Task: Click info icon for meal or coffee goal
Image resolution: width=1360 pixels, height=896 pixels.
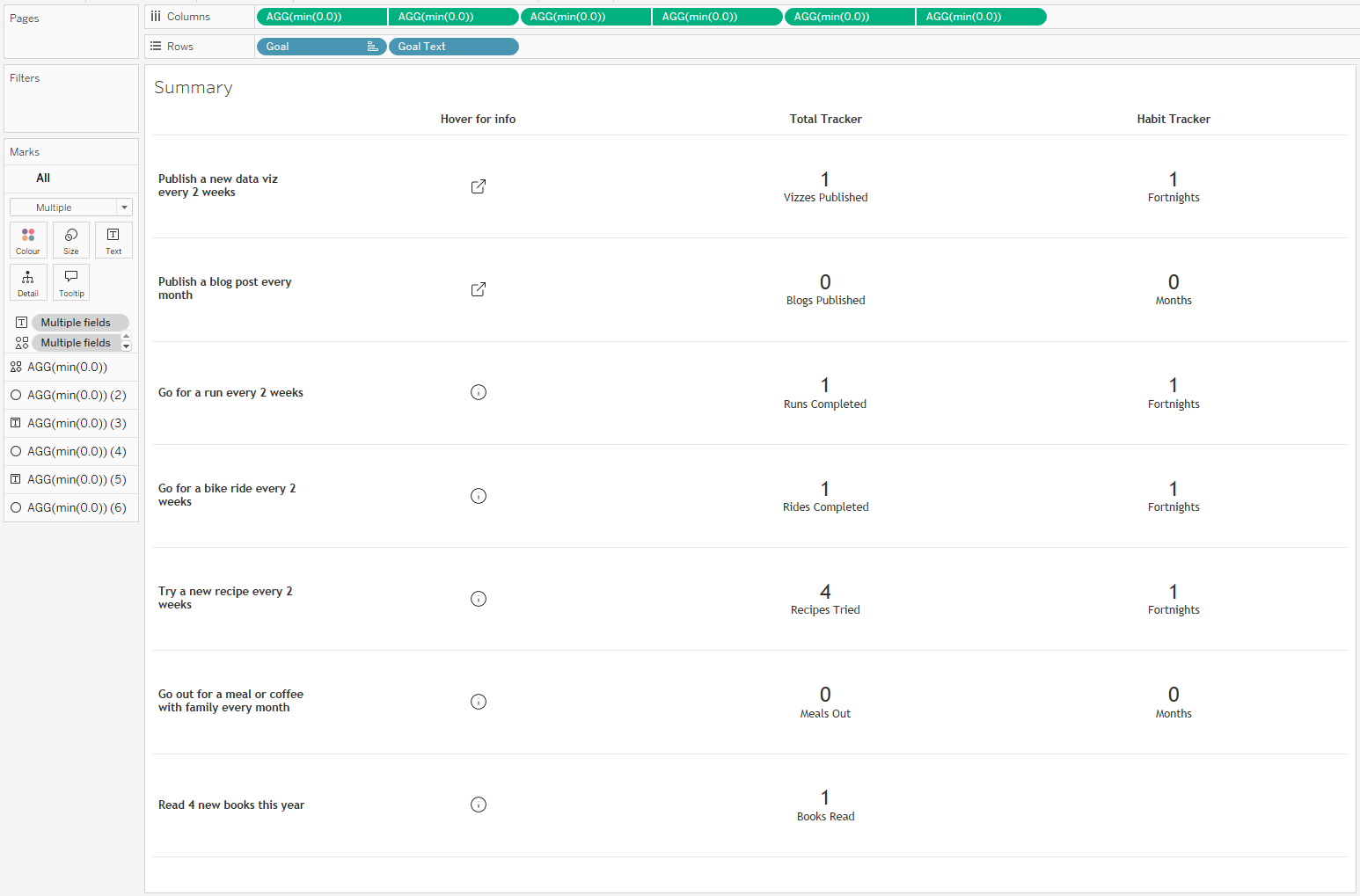Action: 479,702
